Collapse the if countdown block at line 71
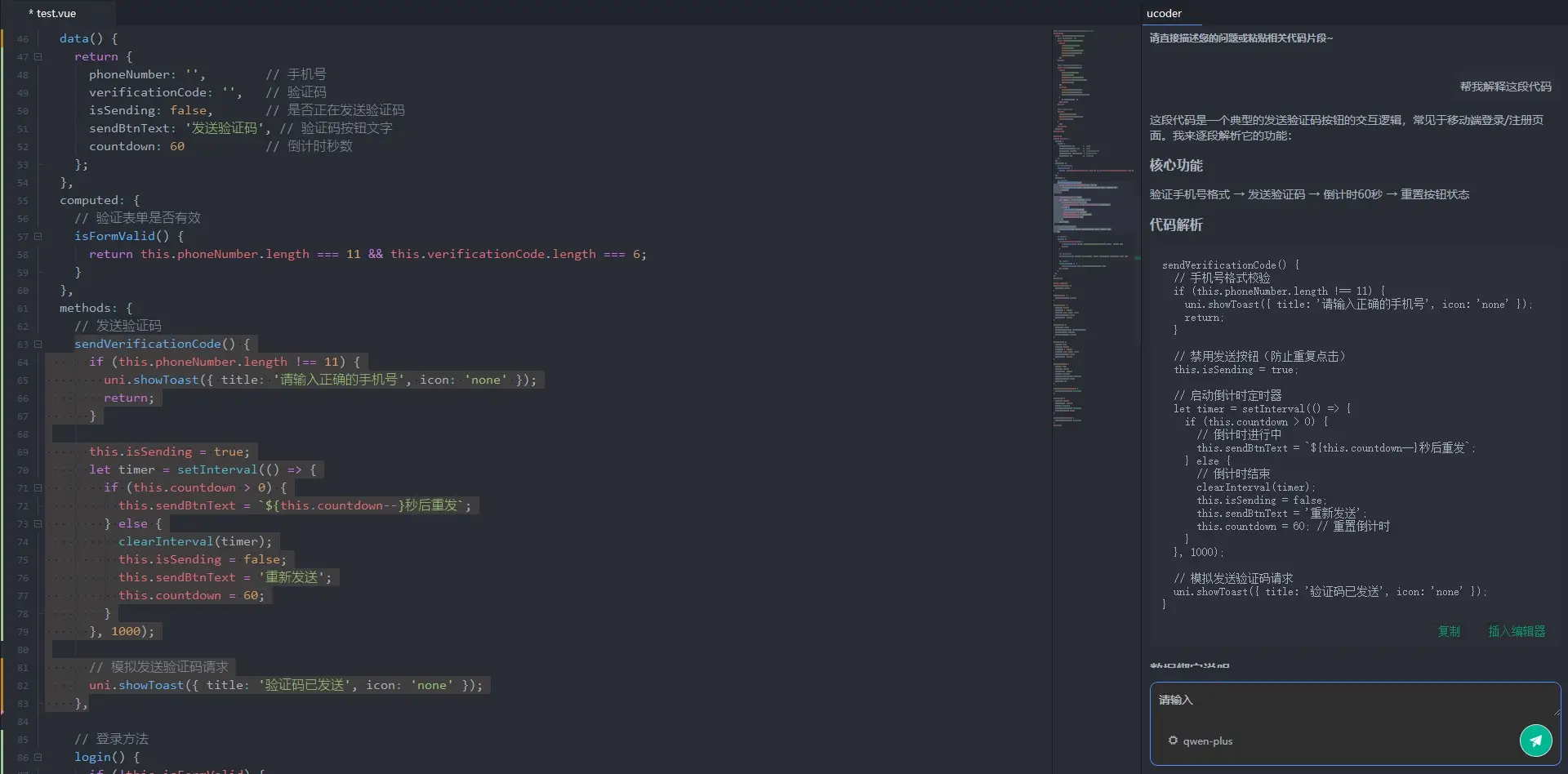Image resolution: width=1568 pixels, height=774 pixels. pos(38,488)
